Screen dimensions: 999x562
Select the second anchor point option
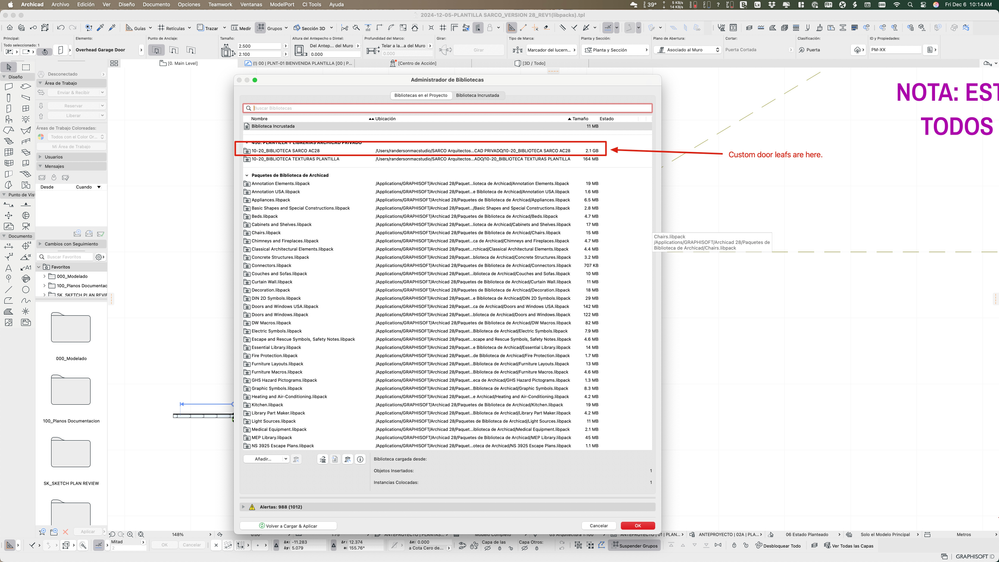[x=174, y=50]
